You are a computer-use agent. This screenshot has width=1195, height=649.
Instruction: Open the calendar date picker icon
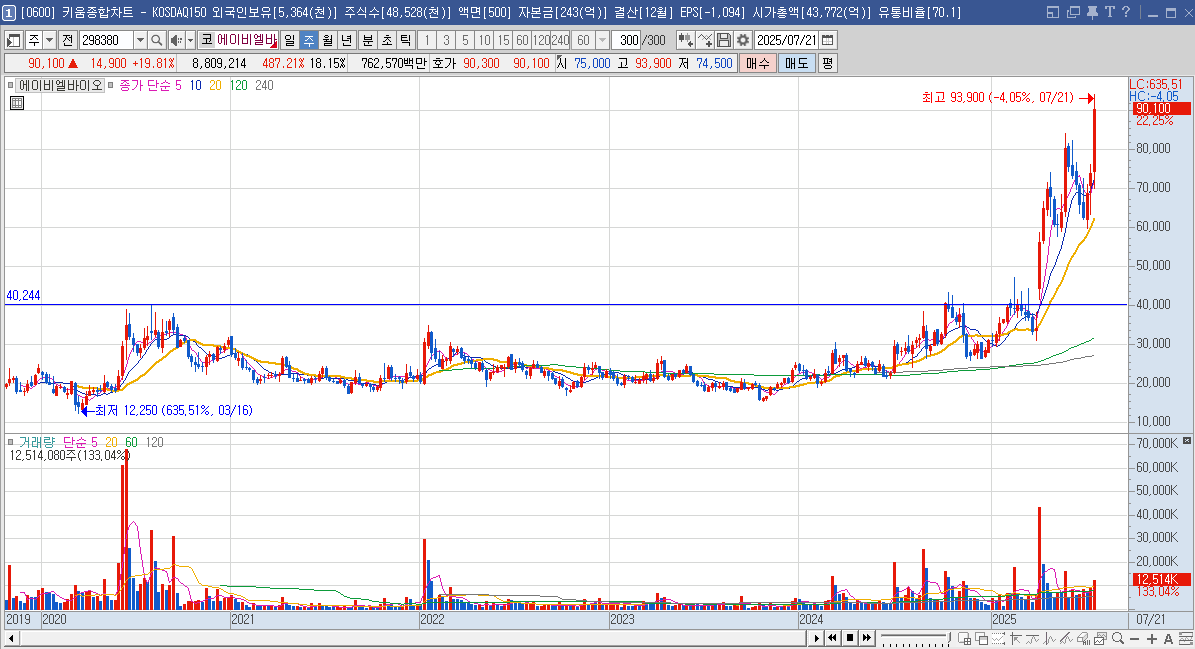[x=828, y=40]
